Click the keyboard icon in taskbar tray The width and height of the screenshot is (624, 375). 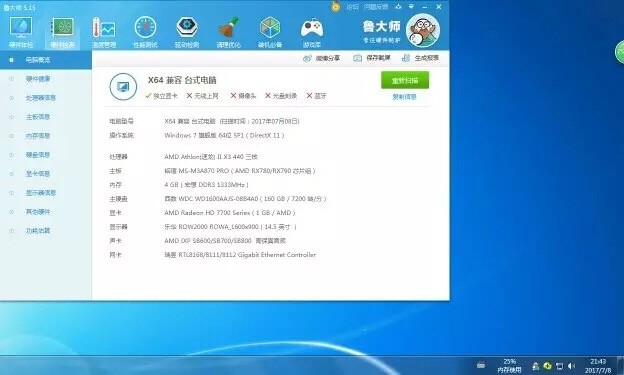pyautogui.click(x=481, y=365)
